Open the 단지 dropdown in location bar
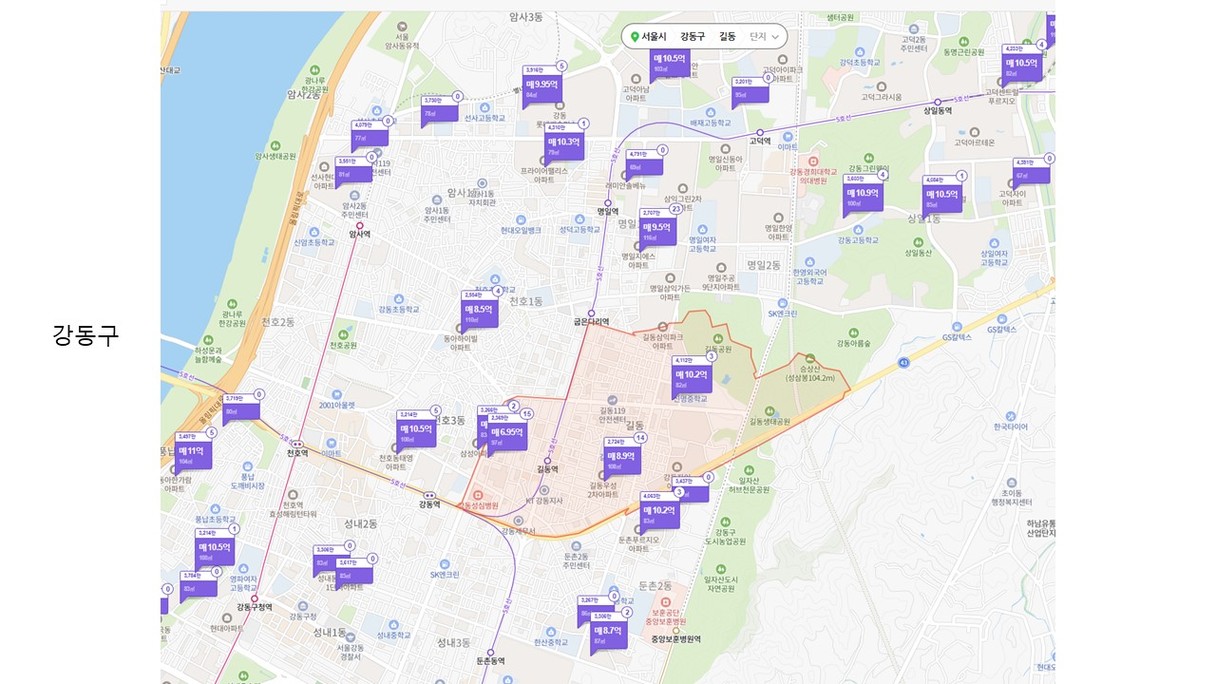This screenshot has width=1216, height=684. pyautogui.click(x=764, y=37)
